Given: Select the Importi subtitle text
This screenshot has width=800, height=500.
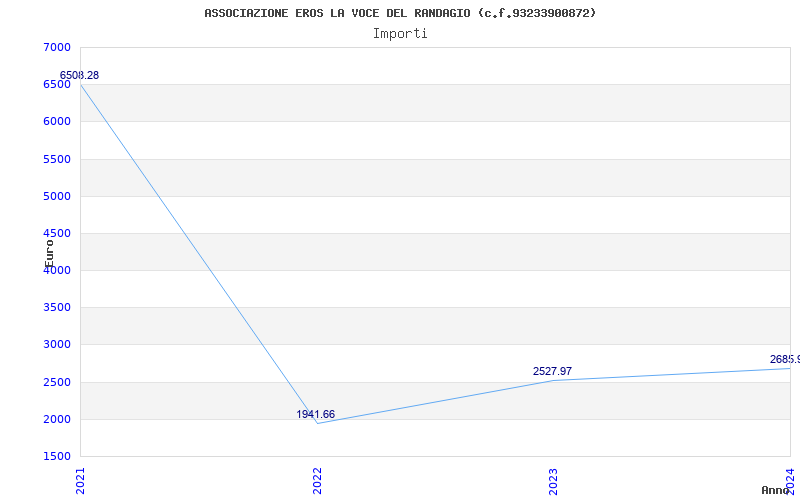Looking at the screenshot, I should (x=400, y=34).
